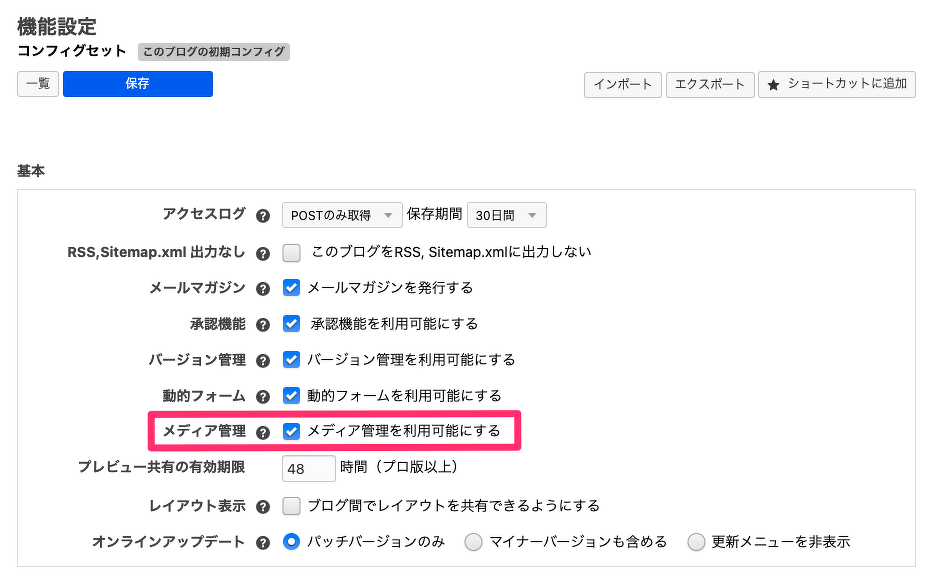Click help icon beside RSS,Sitemap.xml 出力なし
Viewport: 929px width, 582px height.
(263, 253)
